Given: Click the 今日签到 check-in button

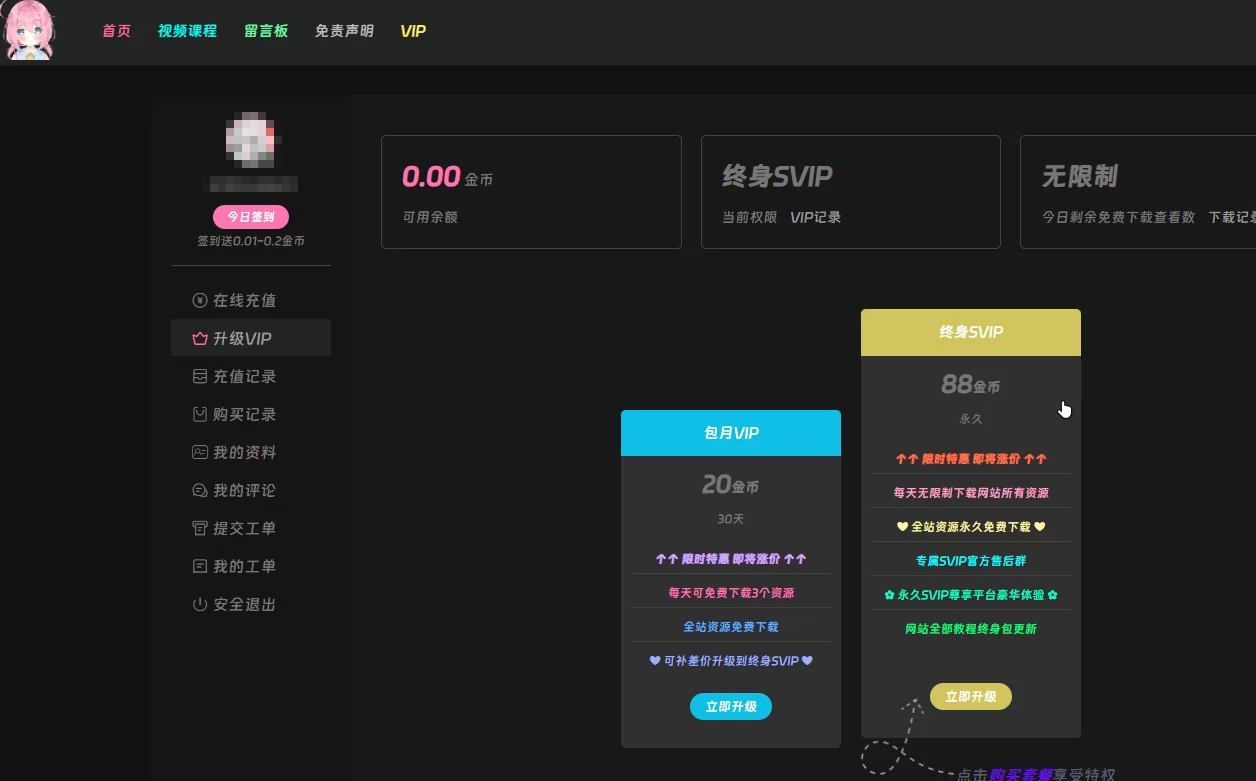Looking at the screenshot, I should pyautogui.click(x=251, y=217).
